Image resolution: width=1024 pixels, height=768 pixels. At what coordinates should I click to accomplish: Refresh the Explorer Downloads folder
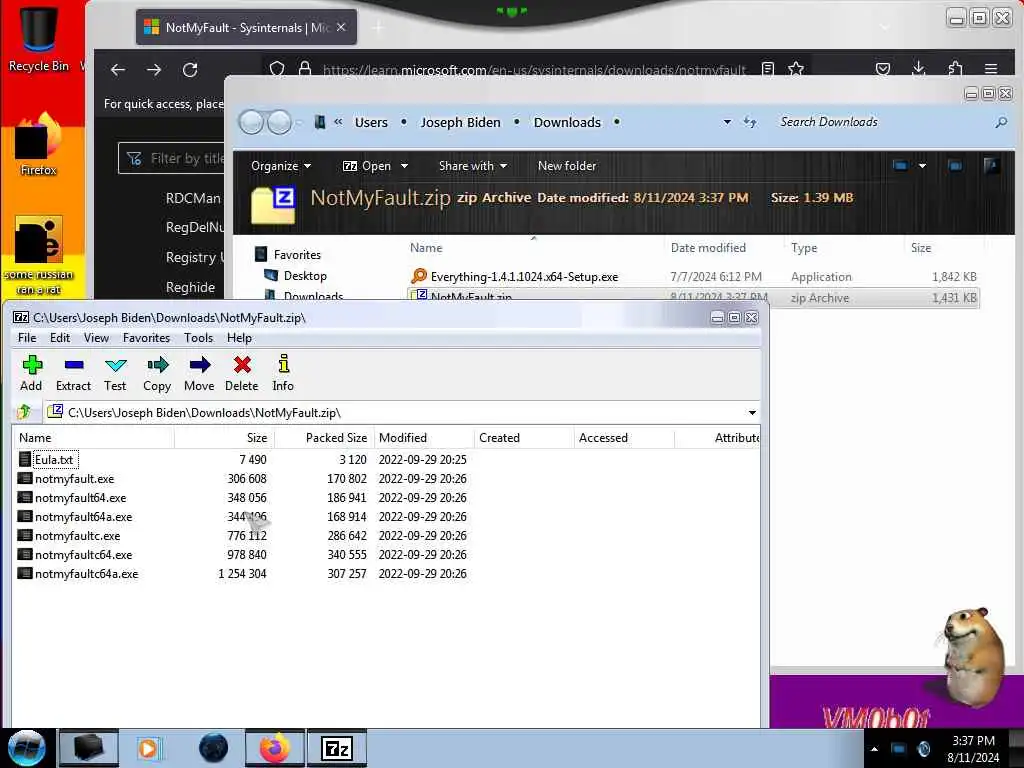(750, 122)
